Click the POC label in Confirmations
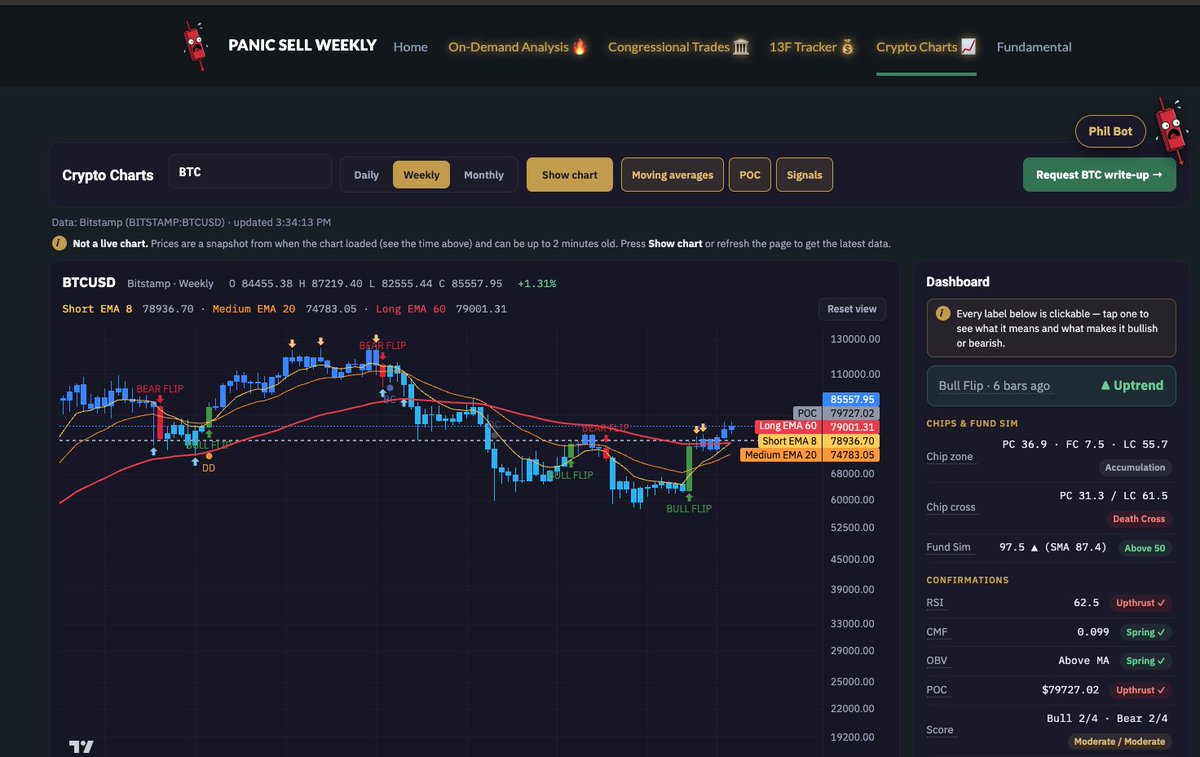This screenshot has height=757, width=1200. pyautogui.click(x=937, y=690)
